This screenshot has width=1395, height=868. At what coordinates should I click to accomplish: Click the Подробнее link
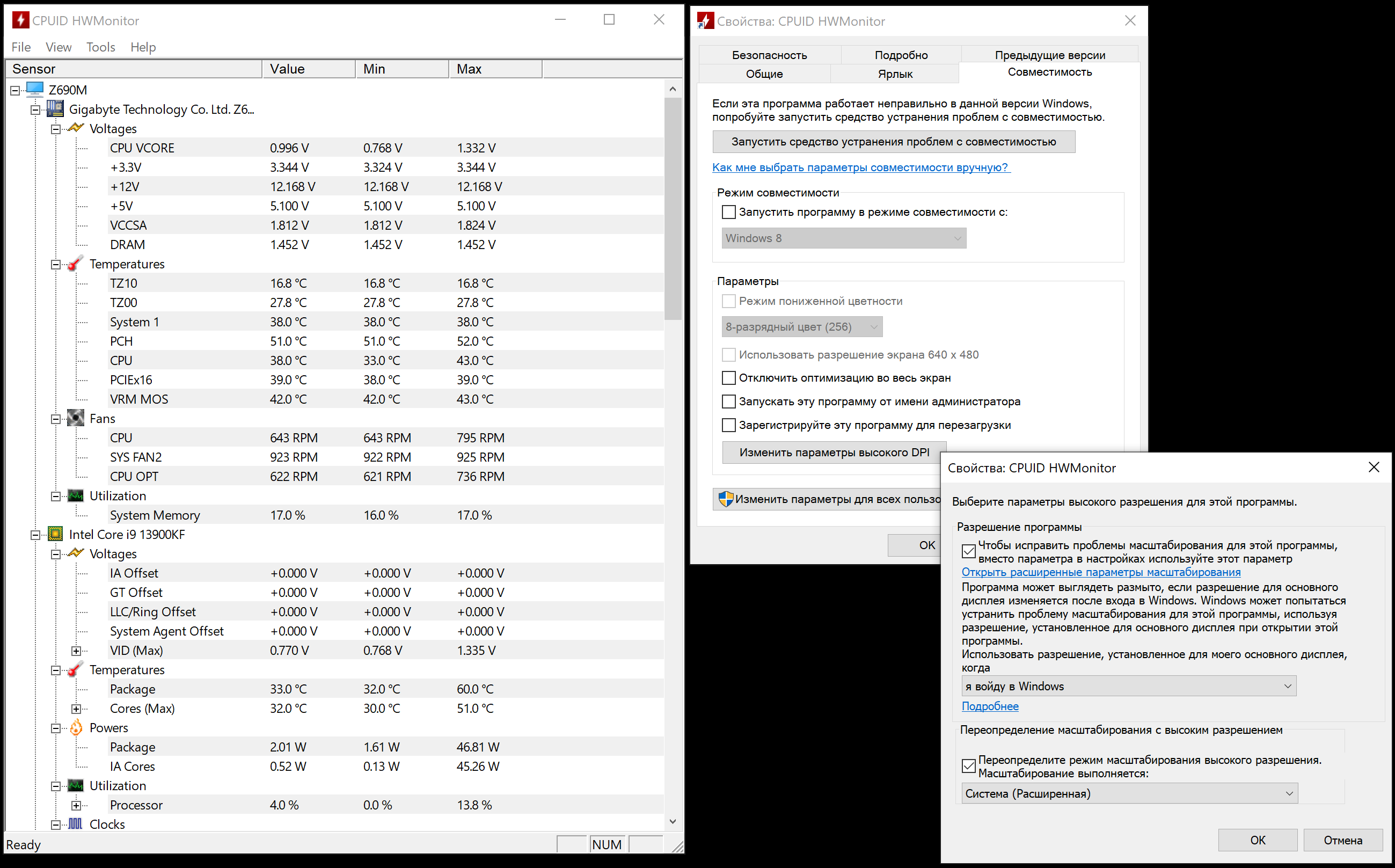click(x=990, y=706)
